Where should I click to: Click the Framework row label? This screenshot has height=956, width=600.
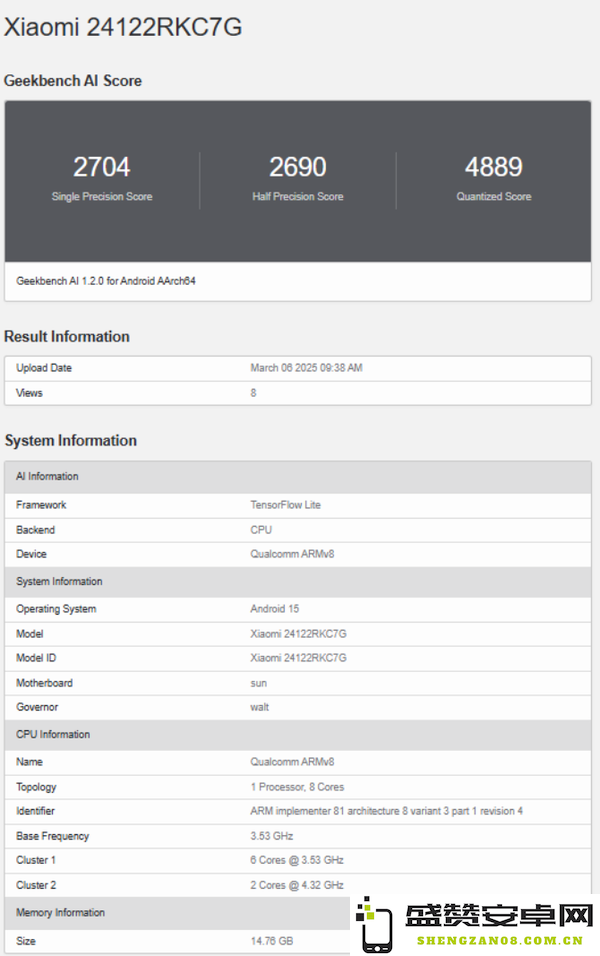[41, 505]
